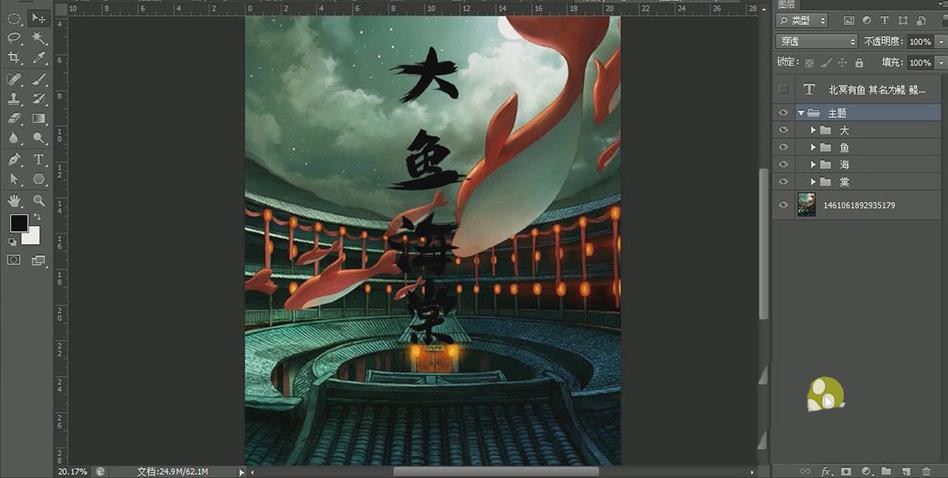Swap foreground and background colors icon
This screenshot has height=478, width=948.
(37, 216)
